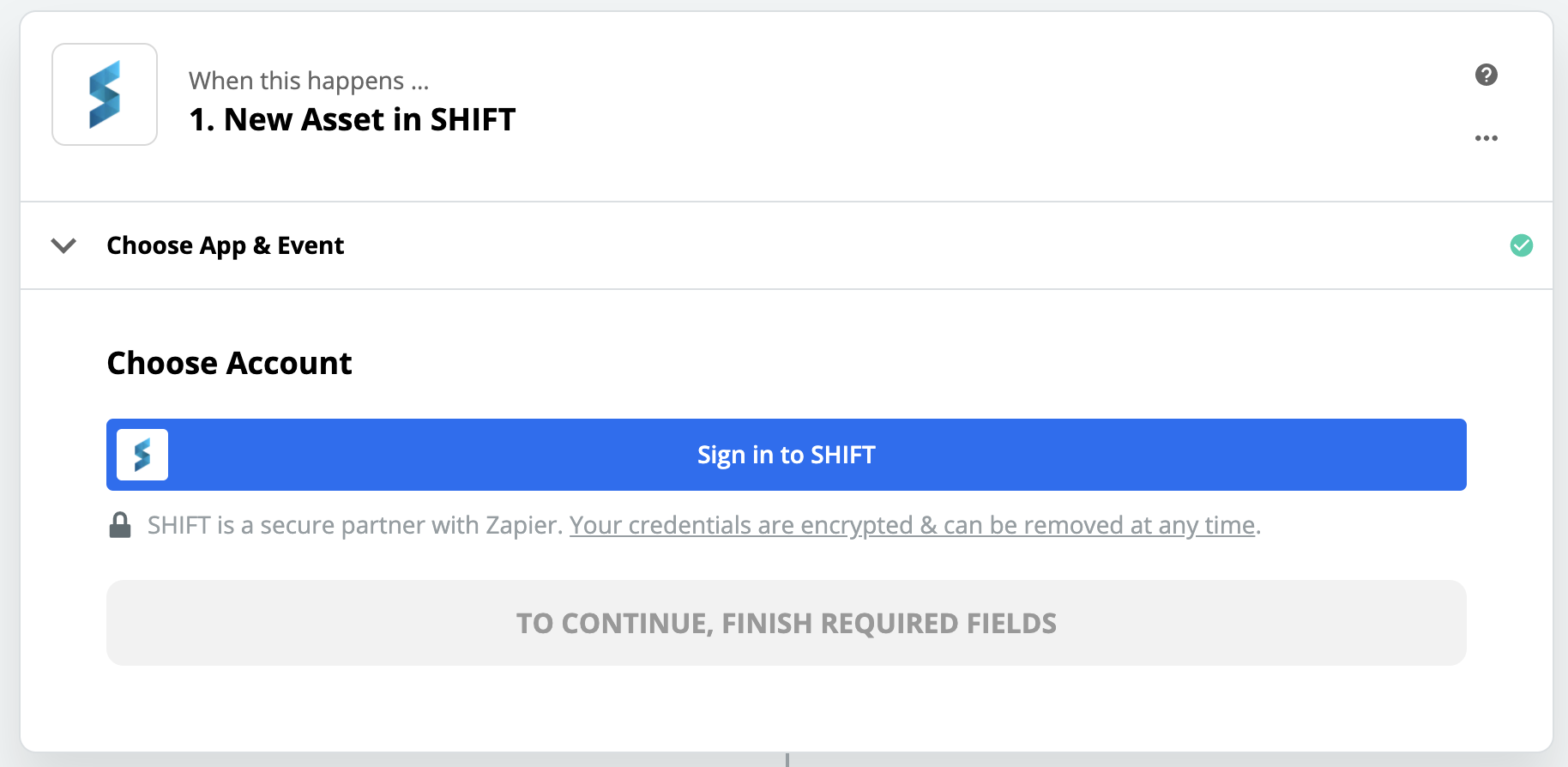The height and width of the screenshot is (767, 1568).
Task: Collapse section using the chevron arrow
Action: pos(63,246)
